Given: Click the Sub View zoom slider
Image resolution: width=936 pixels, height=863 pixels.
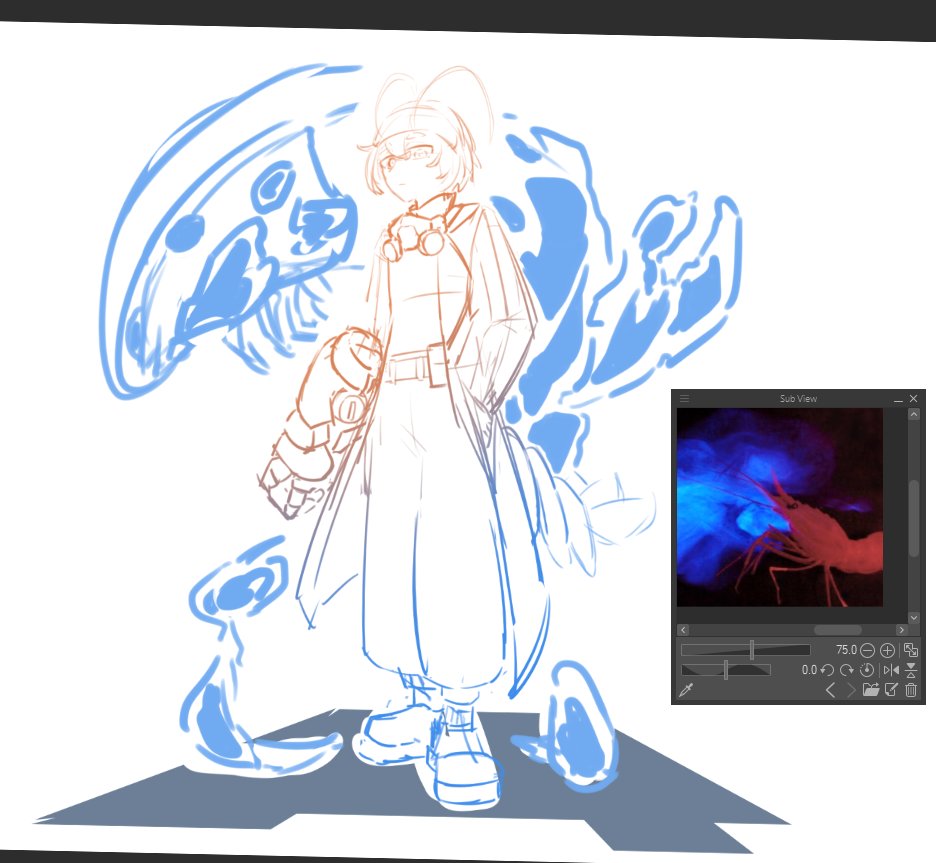Looking at the screenshot, I should [x=746, y=650].
